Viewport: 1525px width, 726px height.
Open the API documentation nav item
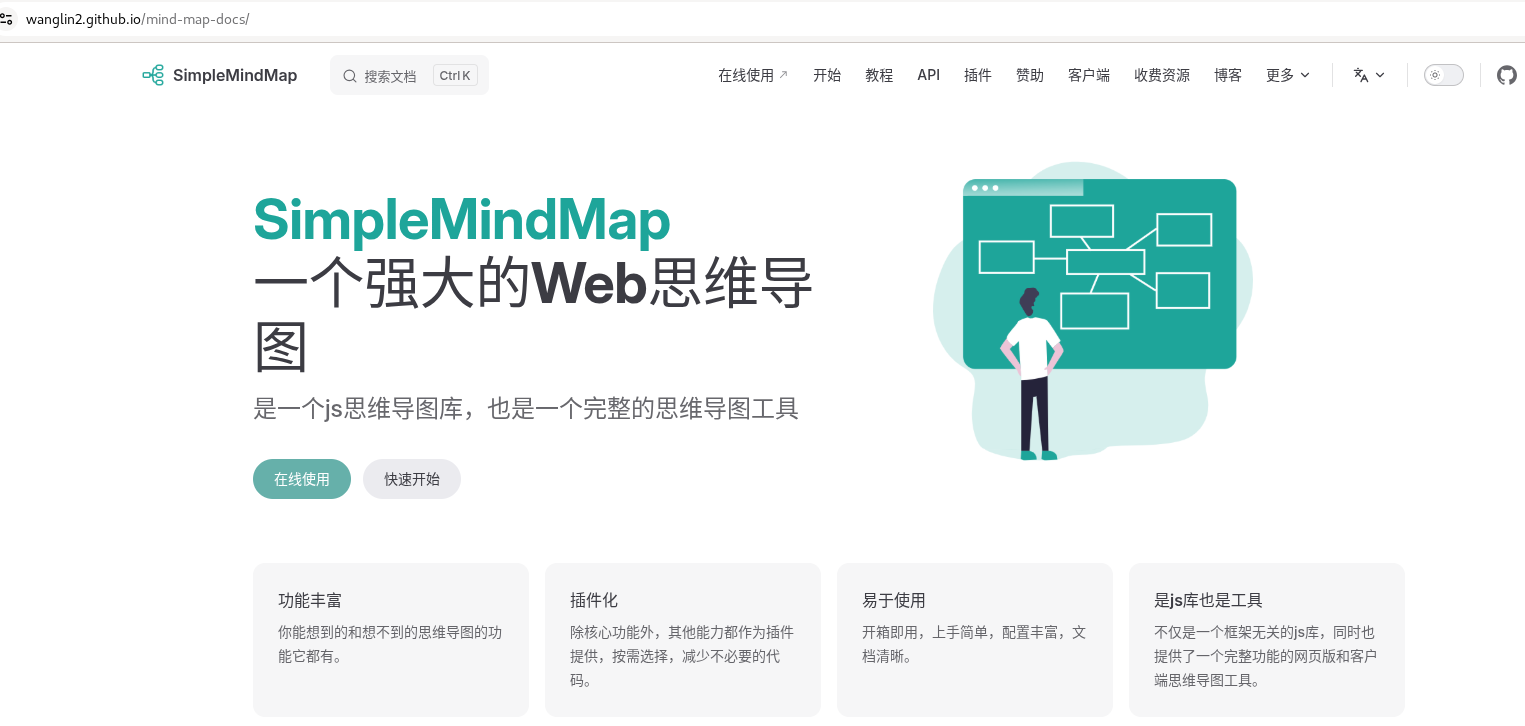928,75
